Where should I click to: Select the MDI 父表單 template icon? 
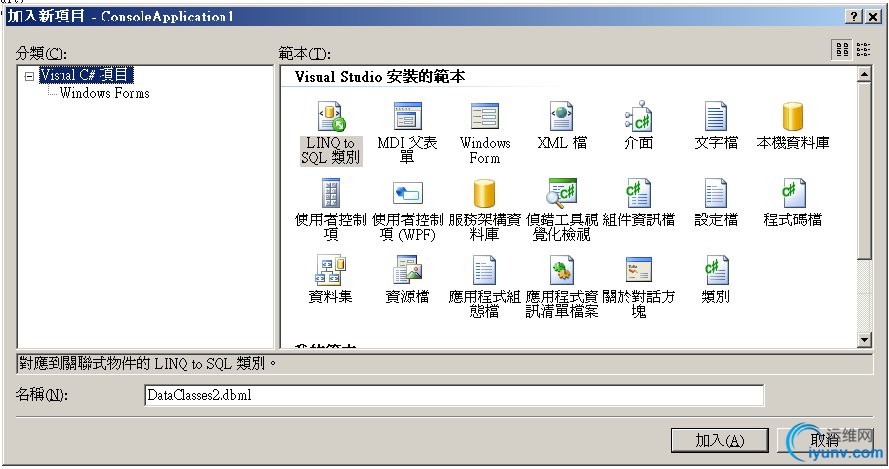click(x=408, y=116)
